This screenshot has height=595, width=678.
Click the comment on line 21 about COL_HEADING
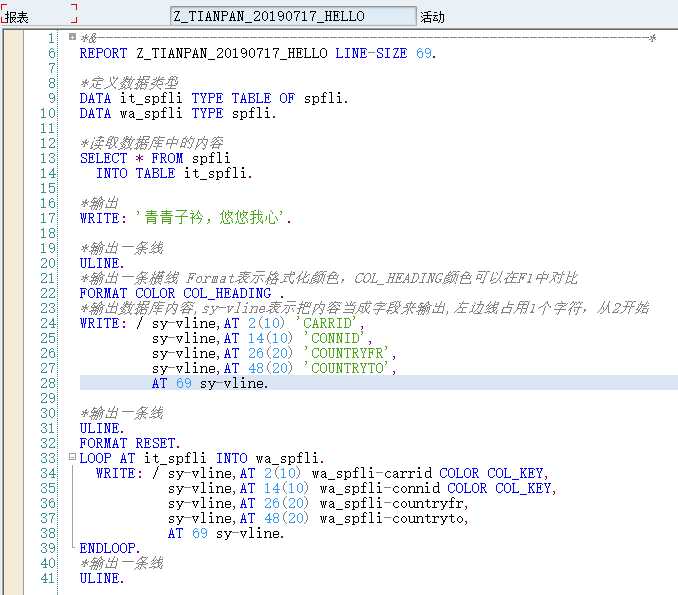[329, 278]
